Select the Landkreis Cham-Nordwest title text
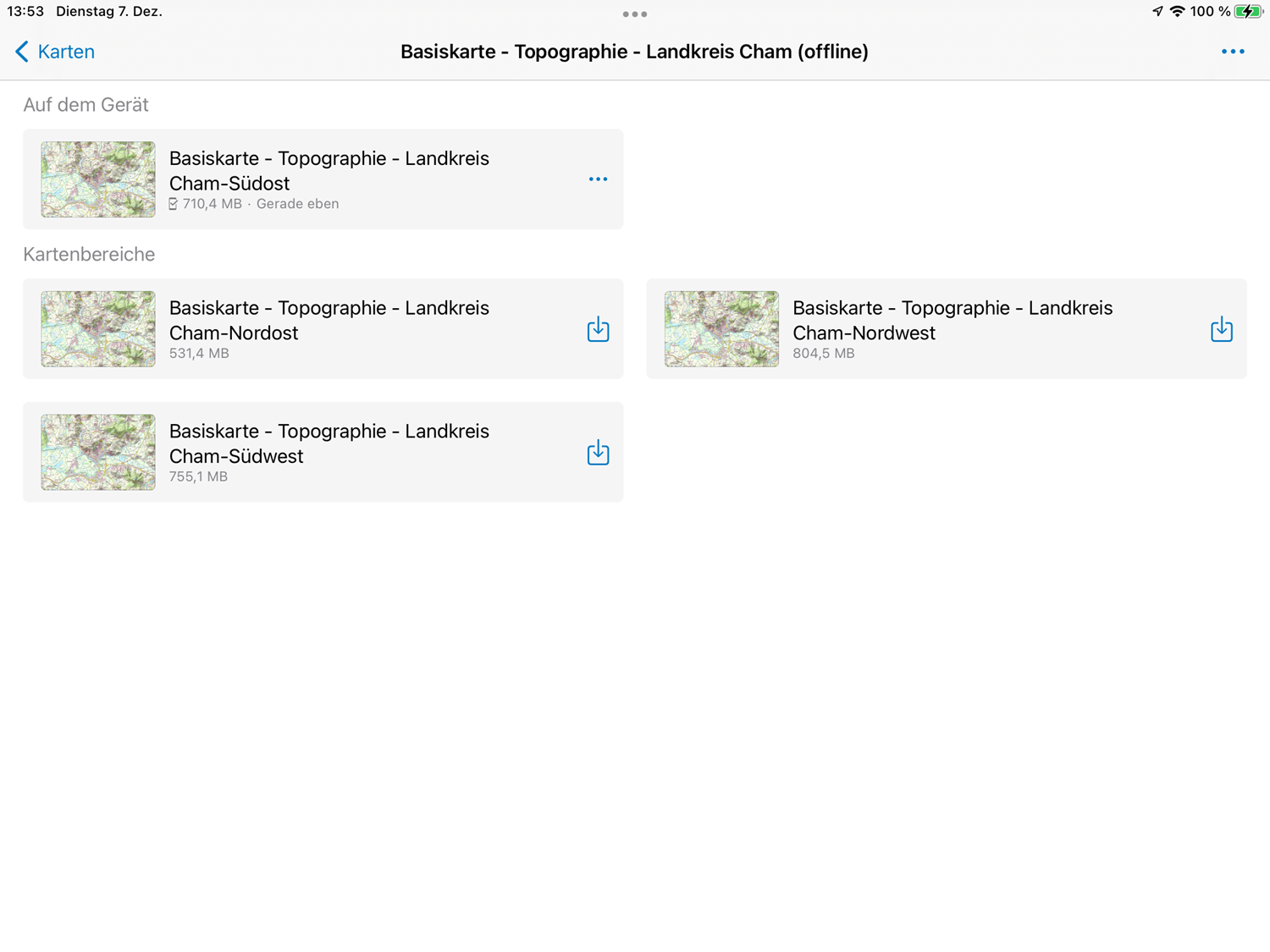Viewport: 1270px width, 952px height. (x=952, y=320)
